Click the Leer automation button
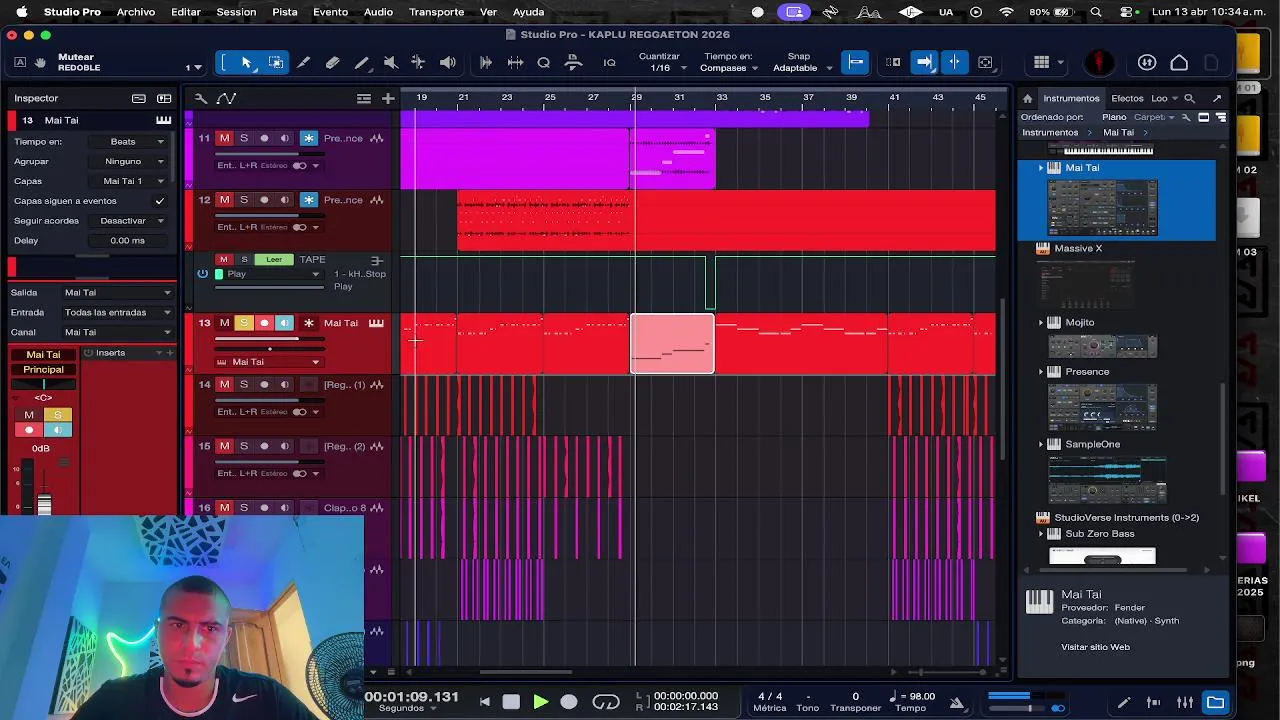Screen dimensions: 1280x720 tap(274, 260)
